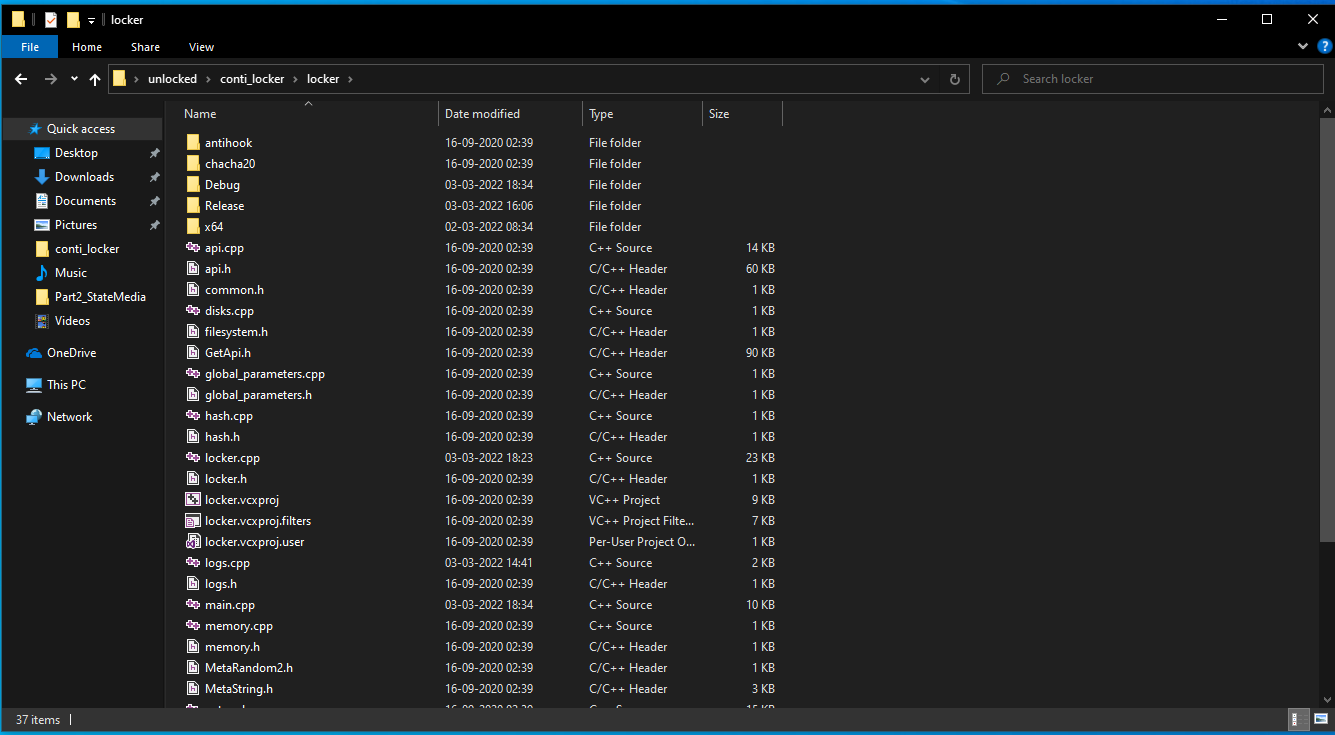
Task: Expand chevron after conti_locker in path
Action: [x=295, y=79]
